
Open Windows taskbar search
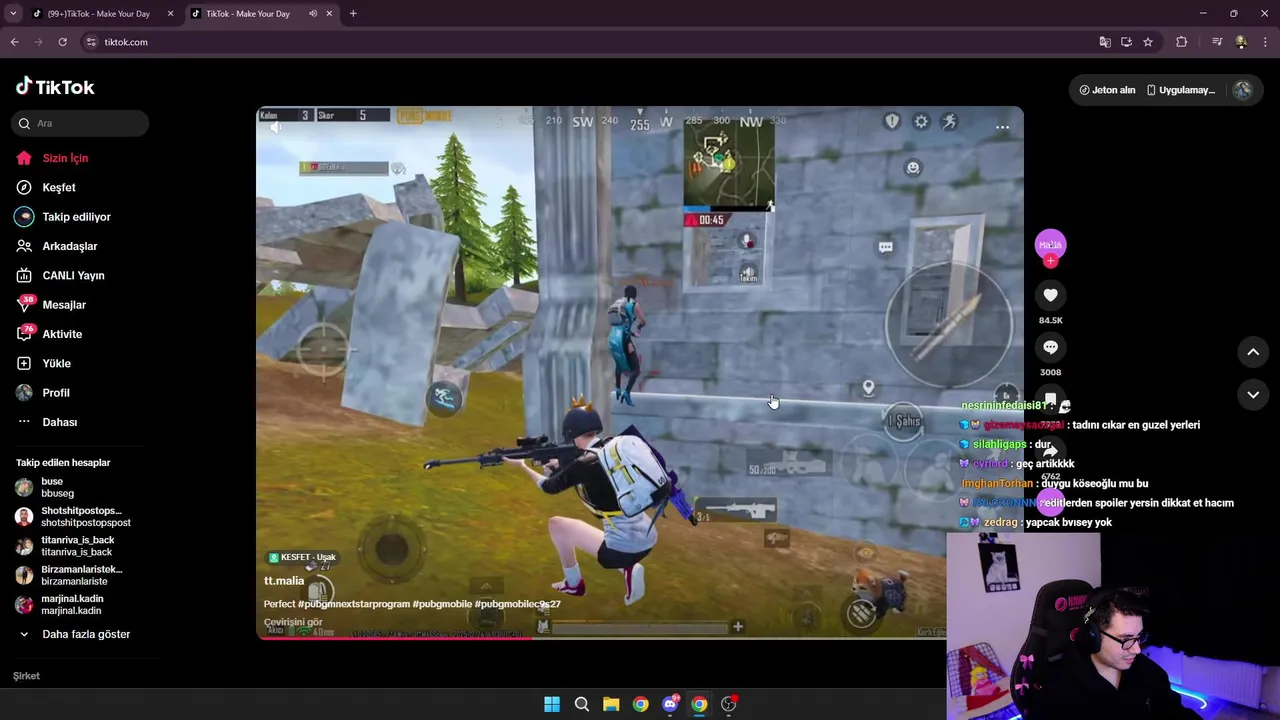tap(581, 704)
